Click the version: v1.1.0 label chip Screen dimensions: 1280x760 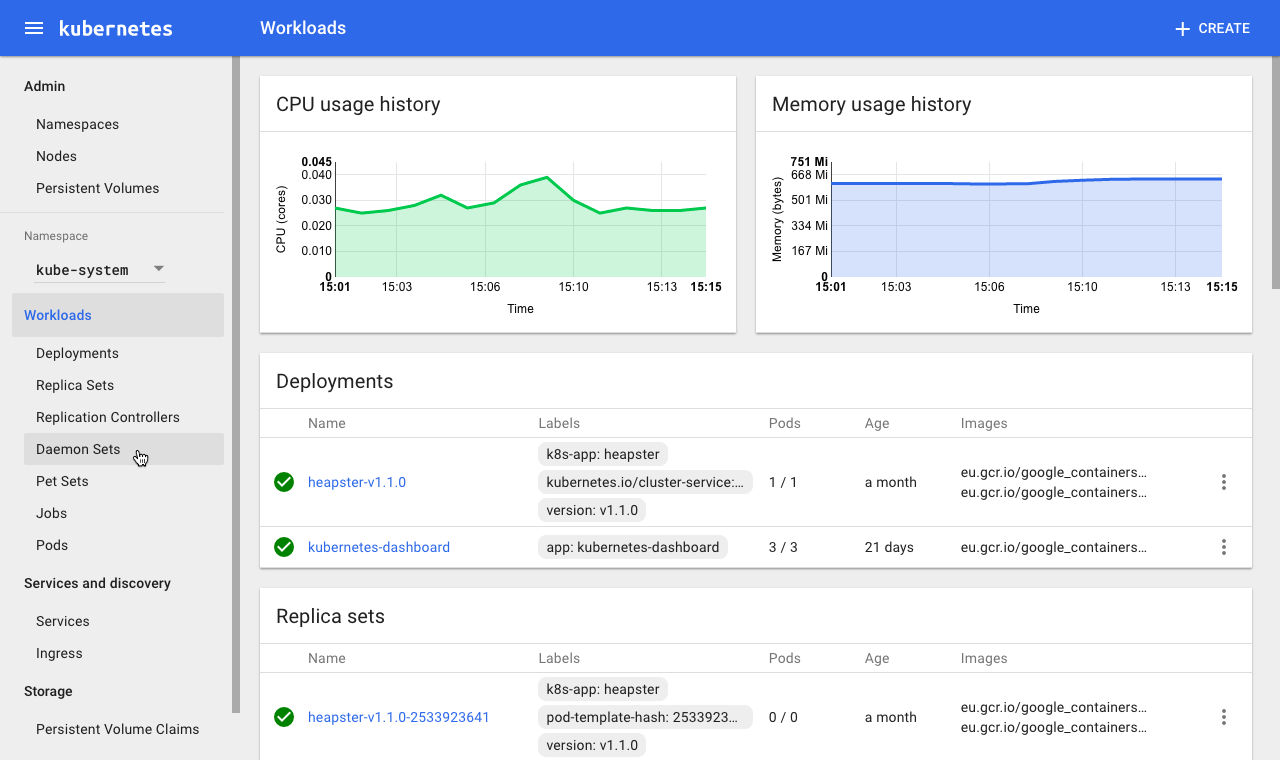tap(591, 510)
